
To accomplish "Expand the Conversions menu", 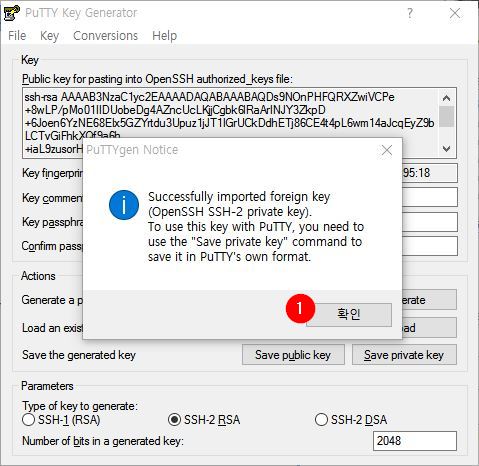I will click(105, 36).
